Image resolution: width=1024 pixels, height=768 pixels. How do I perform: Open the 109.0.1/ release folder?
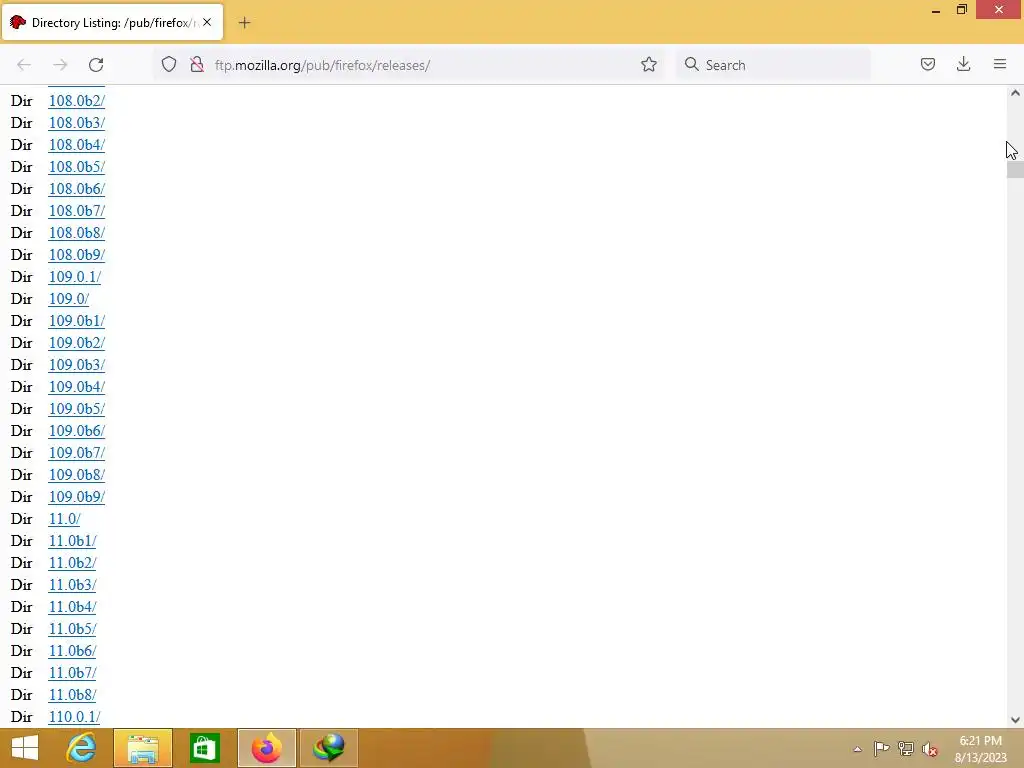(74, 277)
